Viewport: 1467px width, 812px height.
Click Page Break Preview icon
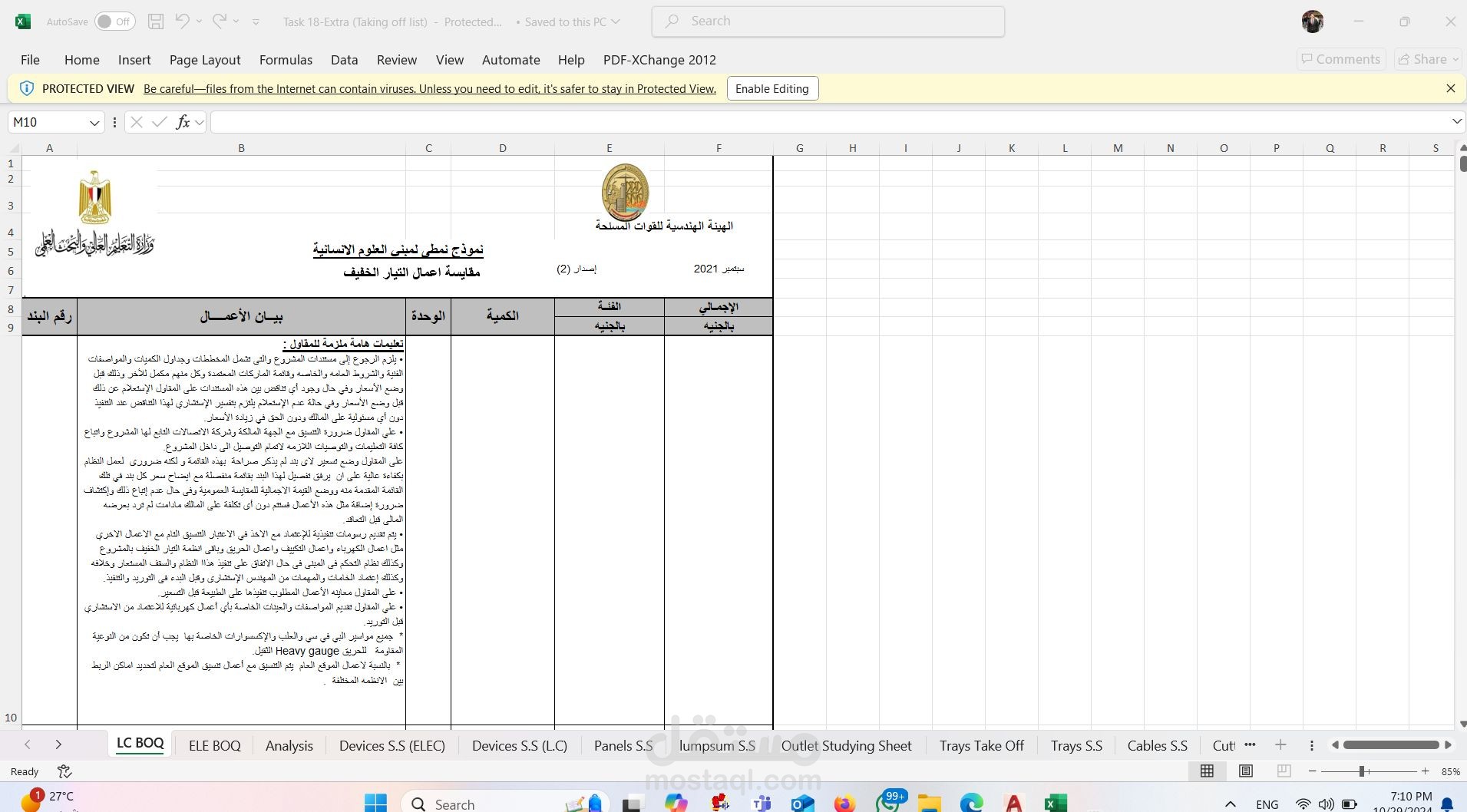coord(1284,771)
